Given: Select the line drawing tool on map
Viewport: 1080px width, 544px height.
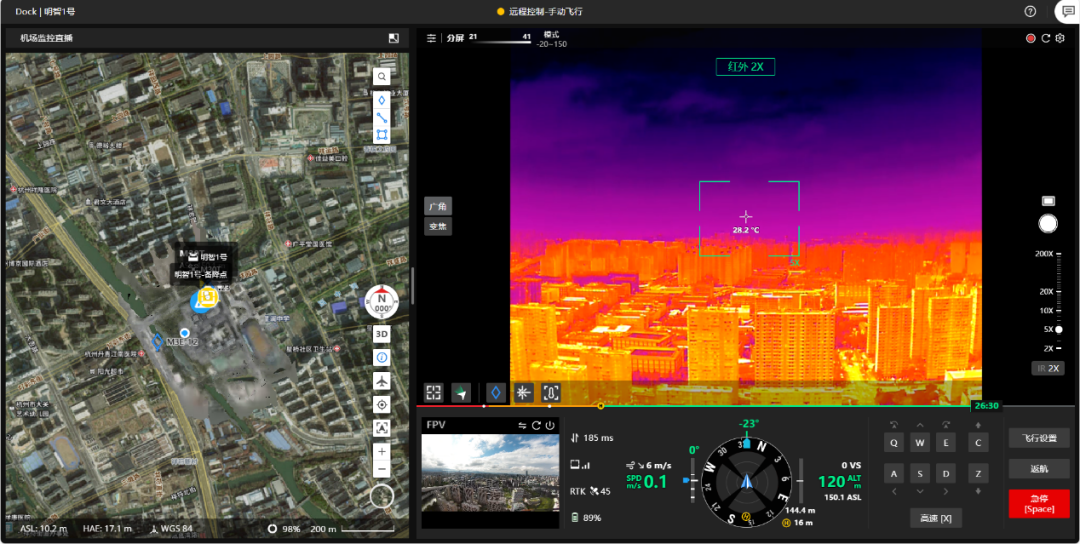Looking at the screenshot, I should [x=382, y=118].
